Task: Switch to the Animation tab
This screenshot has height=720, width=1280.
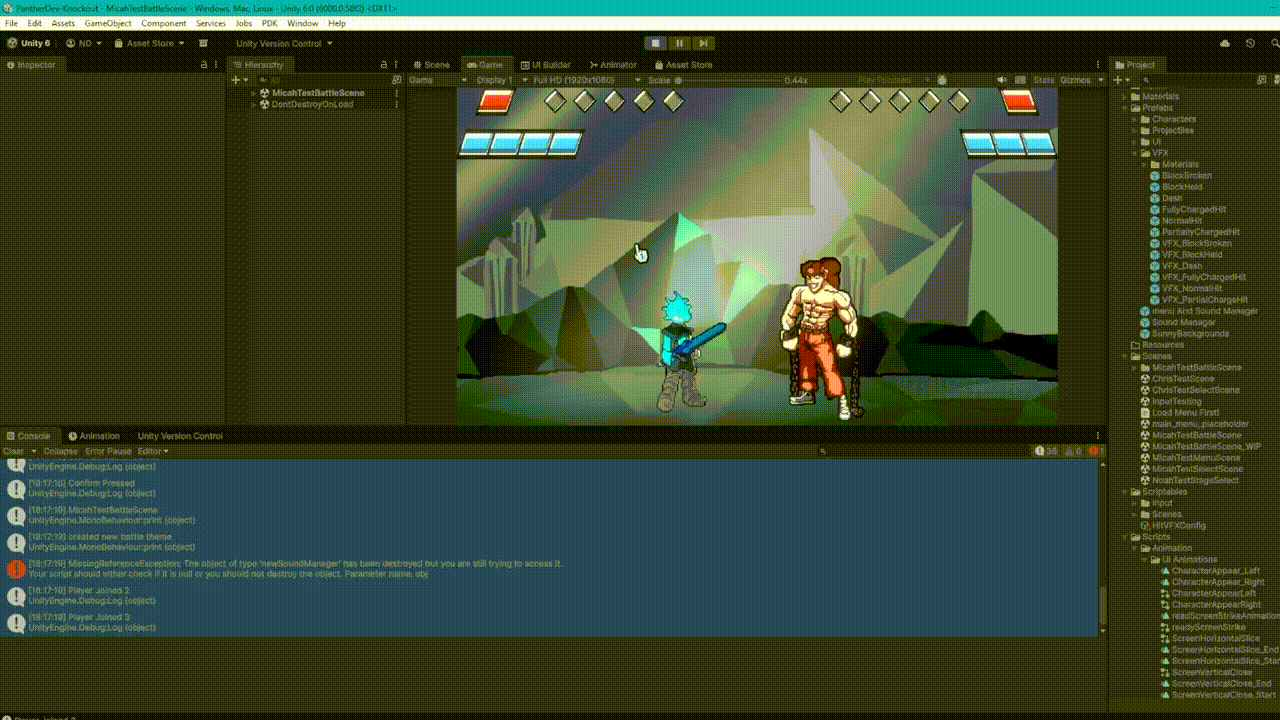Action: 94,436
